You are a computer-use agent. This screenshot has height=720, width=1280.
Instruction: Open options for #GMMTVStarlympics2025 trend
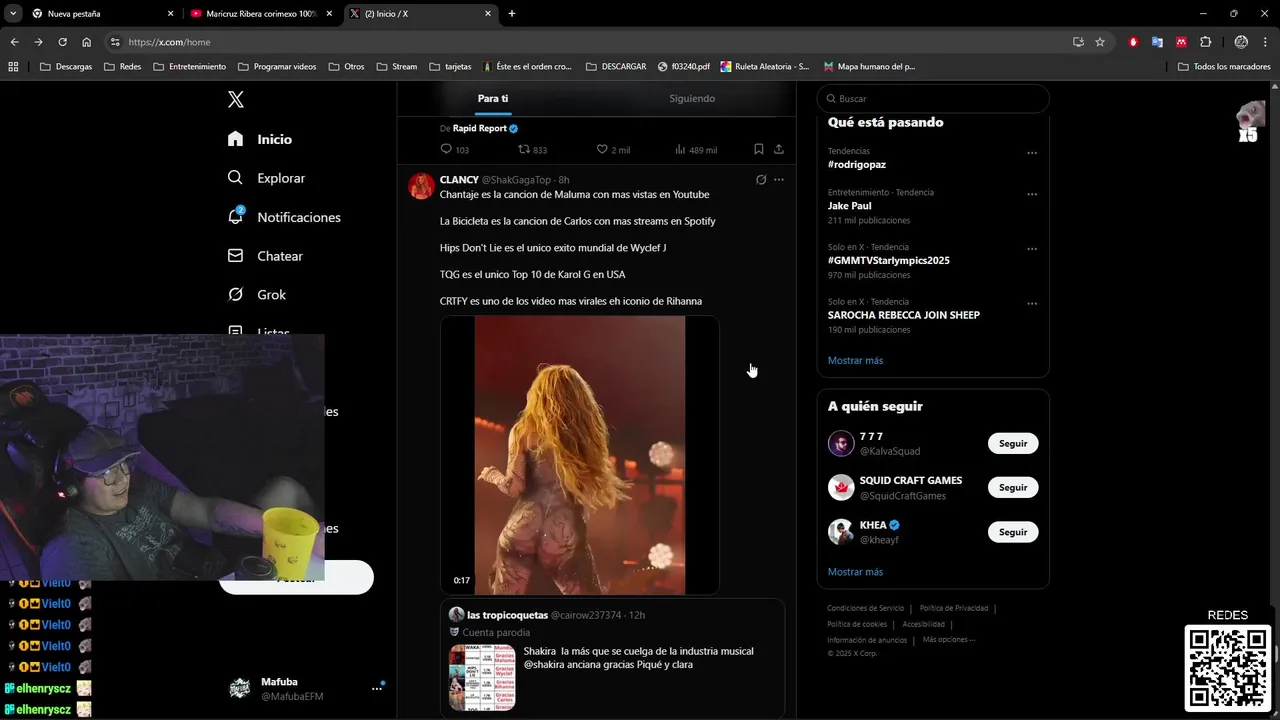(x=1032, y=249)
